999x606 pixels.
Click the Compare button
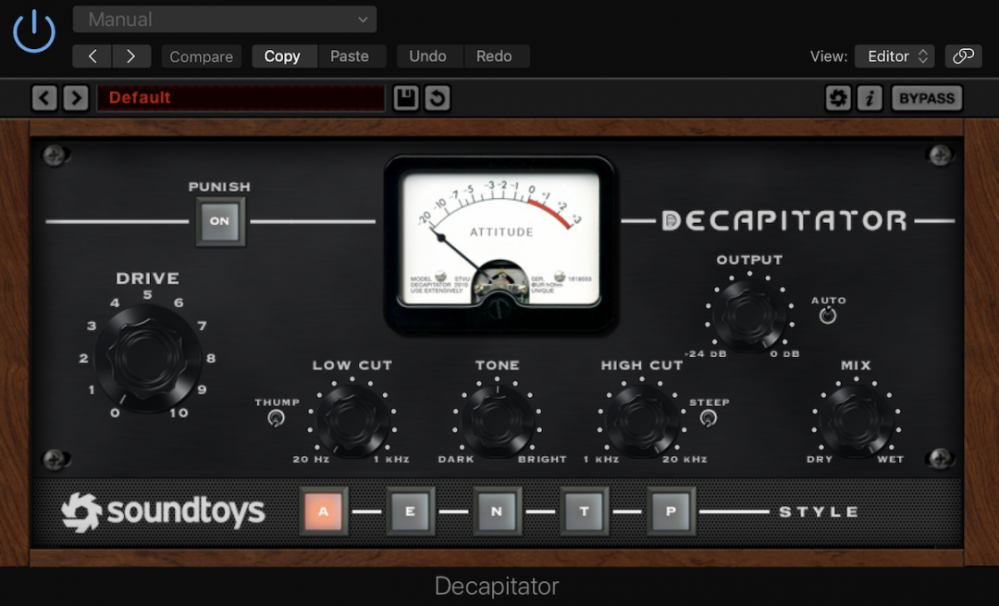pyautogui.click(x=201, y=56)
